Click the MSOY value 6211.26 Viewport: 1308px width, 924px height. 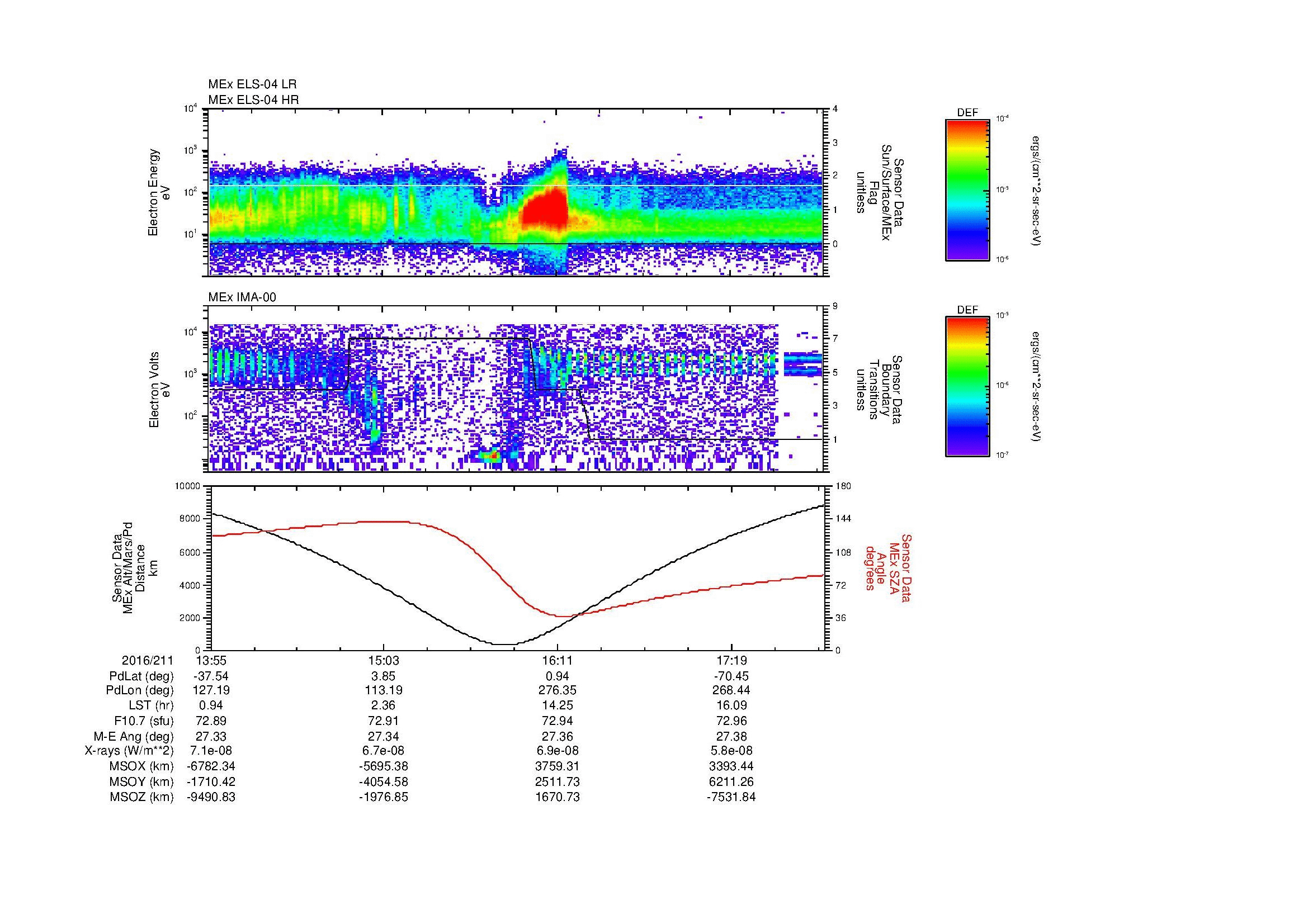pos(731,781)
